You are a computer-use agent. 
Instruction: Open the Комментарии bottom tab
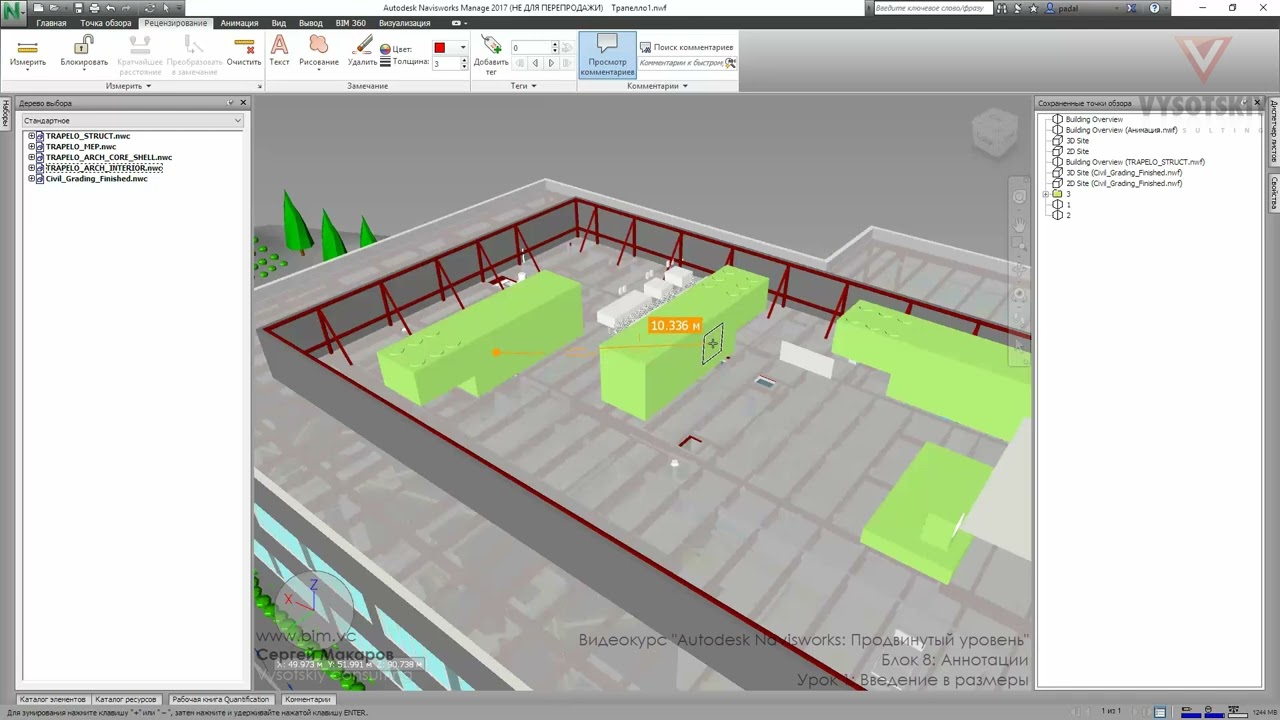pyautogui.click(x=307, y=700)
